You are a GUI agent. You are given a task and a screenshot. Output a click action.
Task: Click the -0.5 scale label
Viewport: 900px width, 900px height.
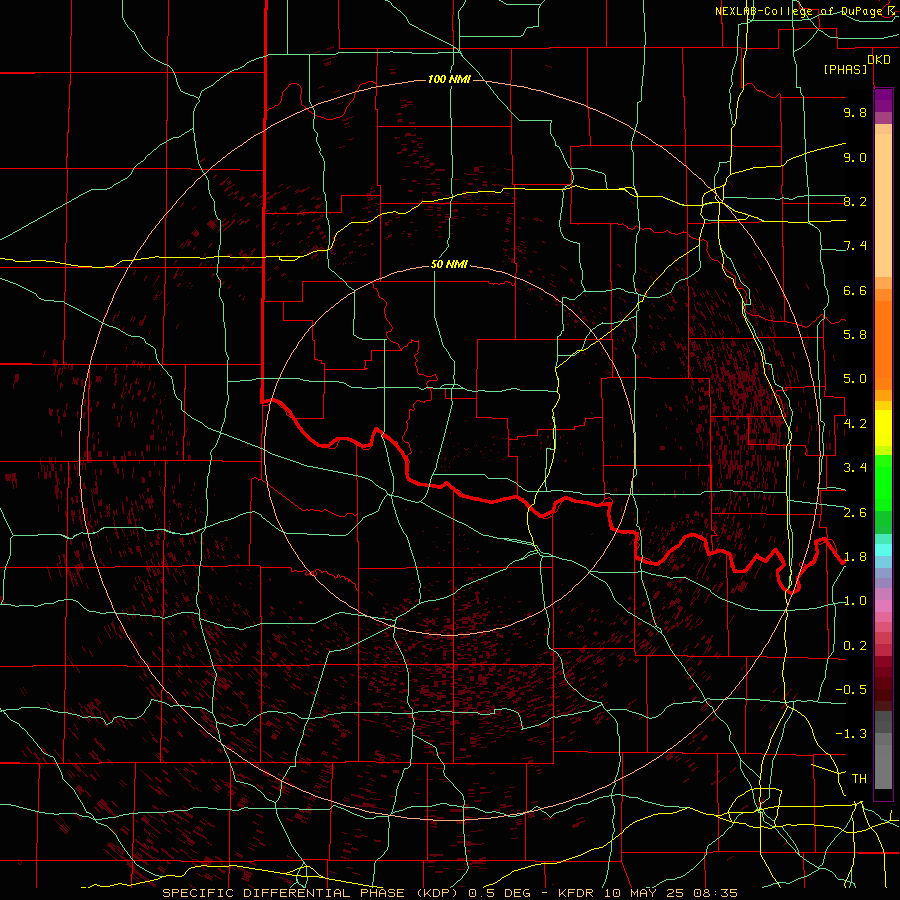(851, 690)
